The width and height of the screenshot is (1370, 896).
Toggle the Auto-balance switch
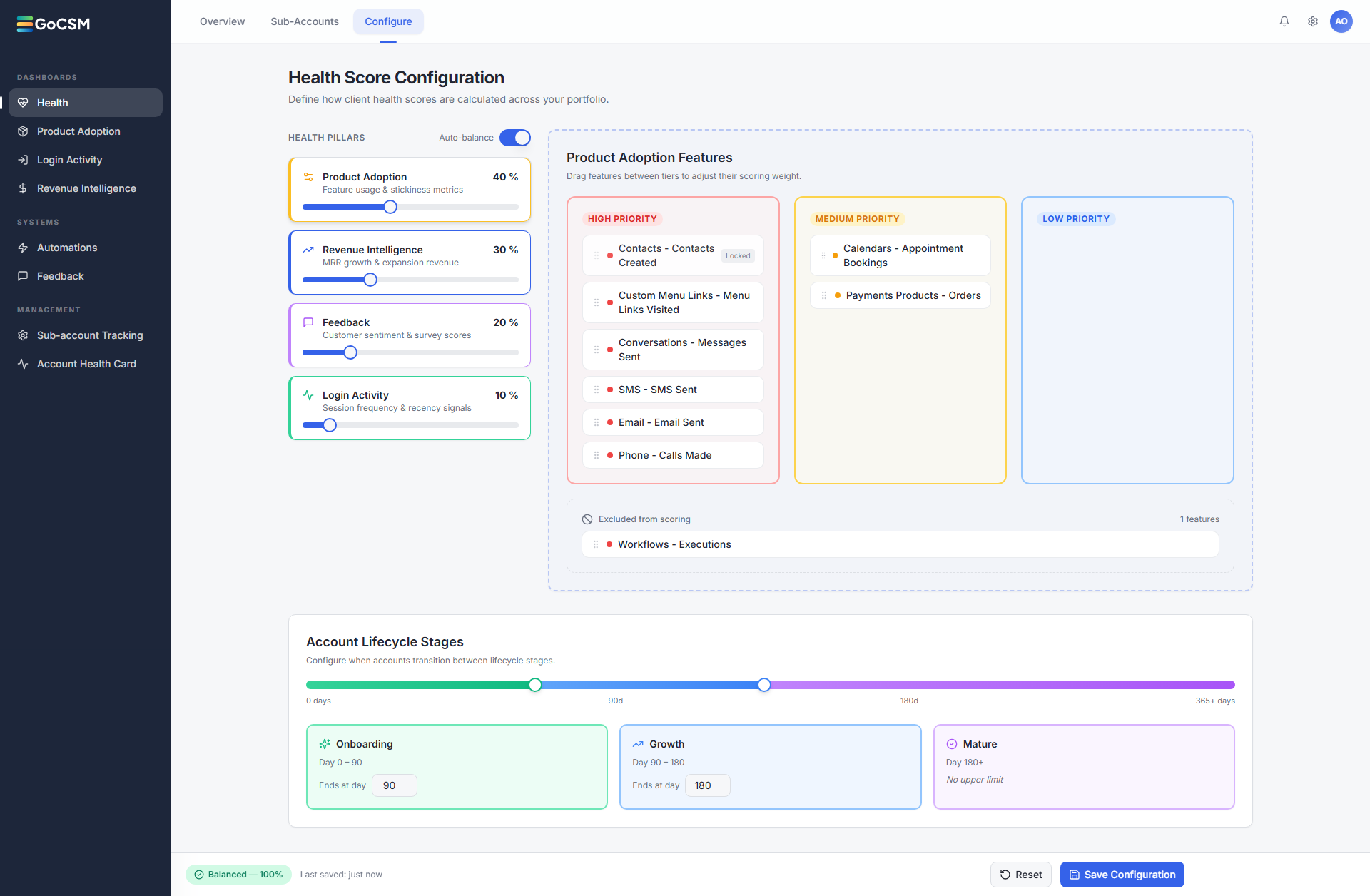coord(515,138)
